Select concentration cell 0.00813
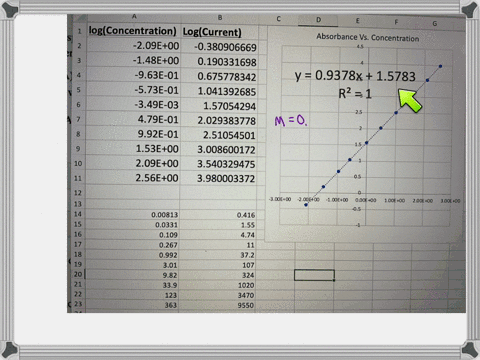The width and height of the screenshot is (480, 360). coord(133,214)
